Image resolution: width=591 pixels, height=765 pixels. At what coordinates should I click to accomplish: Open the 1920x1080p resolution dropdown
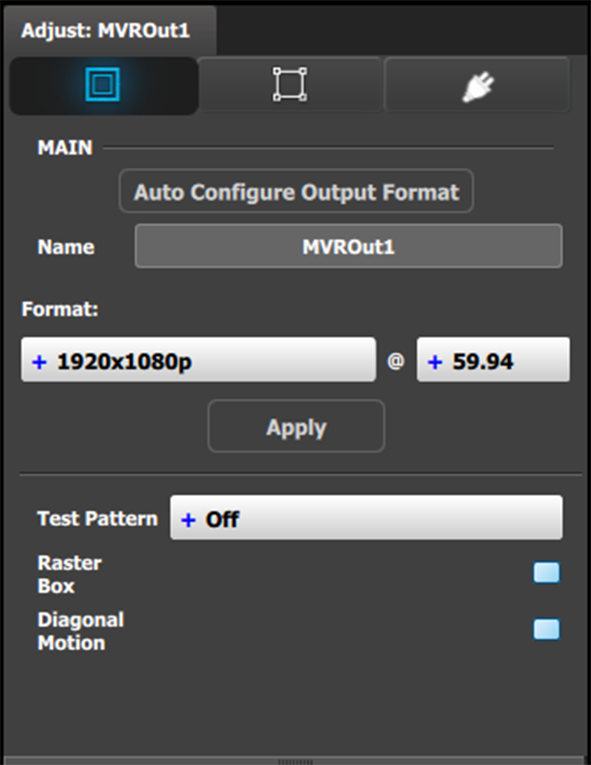pos(199,360)
